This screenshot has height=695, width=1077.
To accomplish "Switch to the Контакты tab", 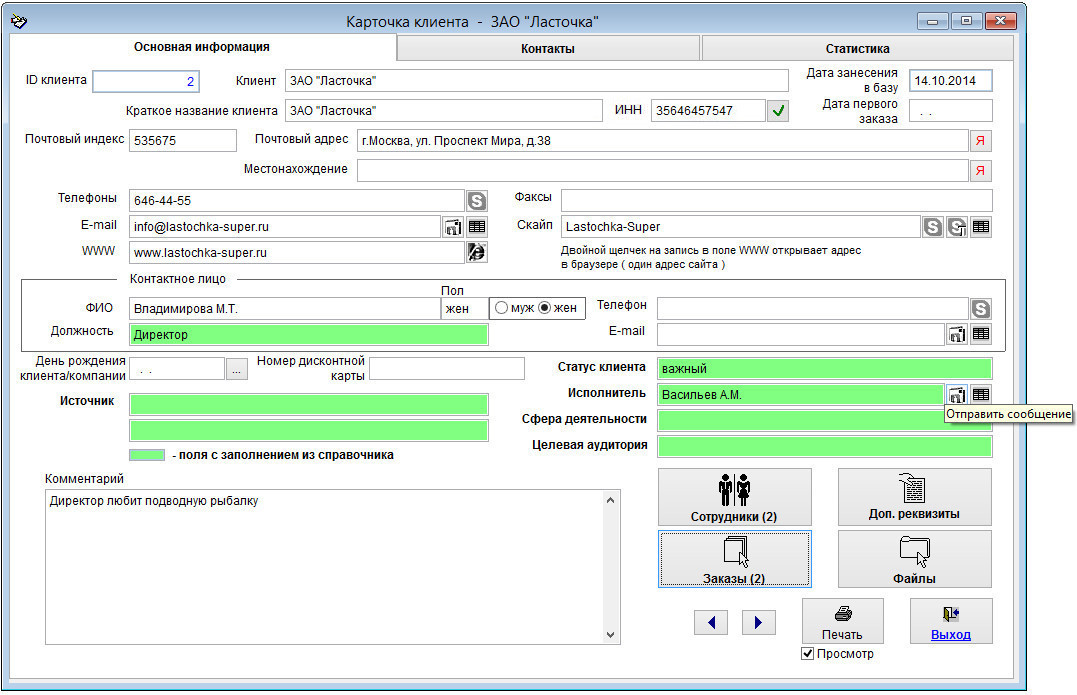I will (x=548, y=48).
